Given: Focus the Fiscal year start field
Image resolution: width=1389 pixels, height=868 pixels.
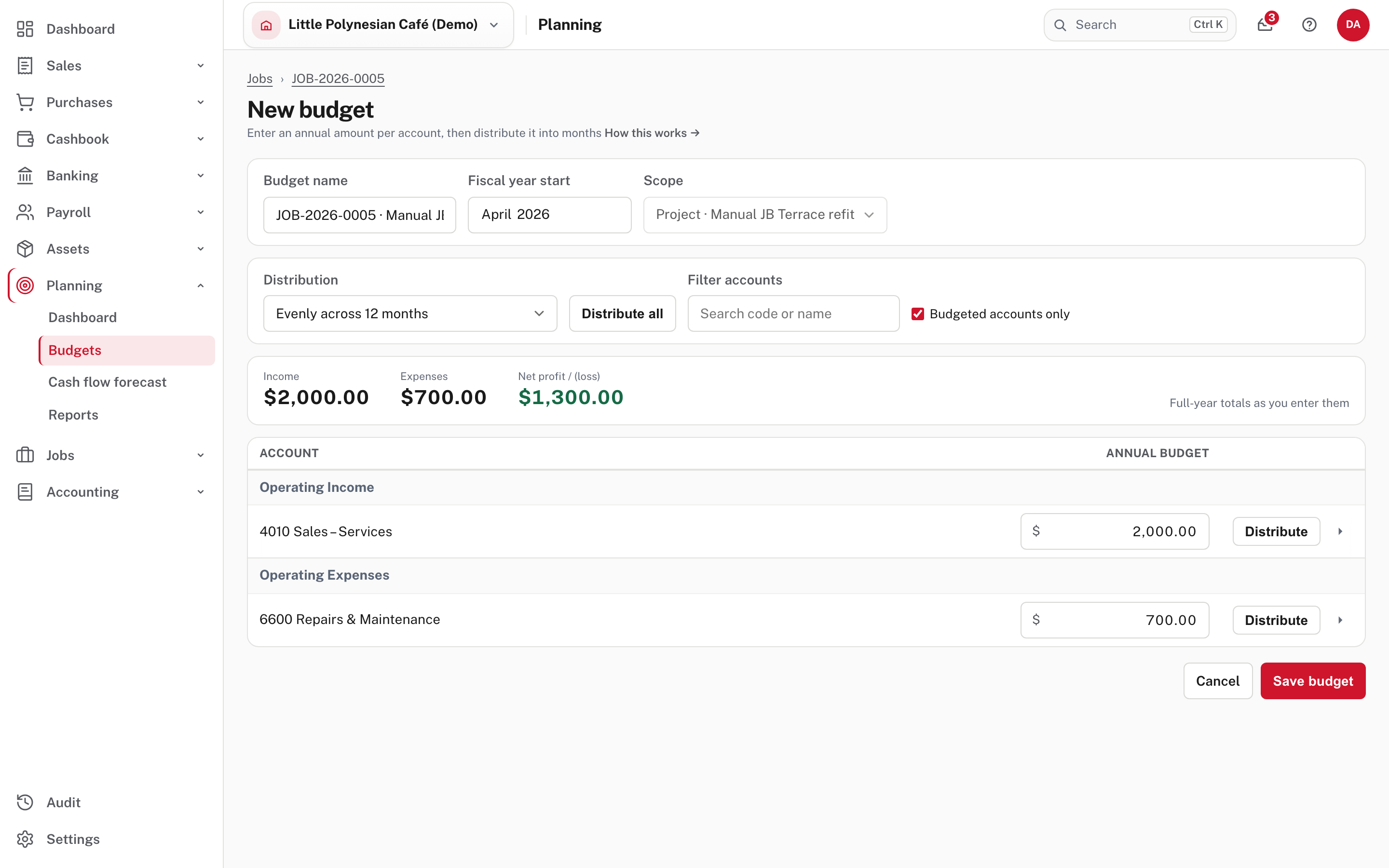Looking at the screenshot, I should (x=549, y=215).
